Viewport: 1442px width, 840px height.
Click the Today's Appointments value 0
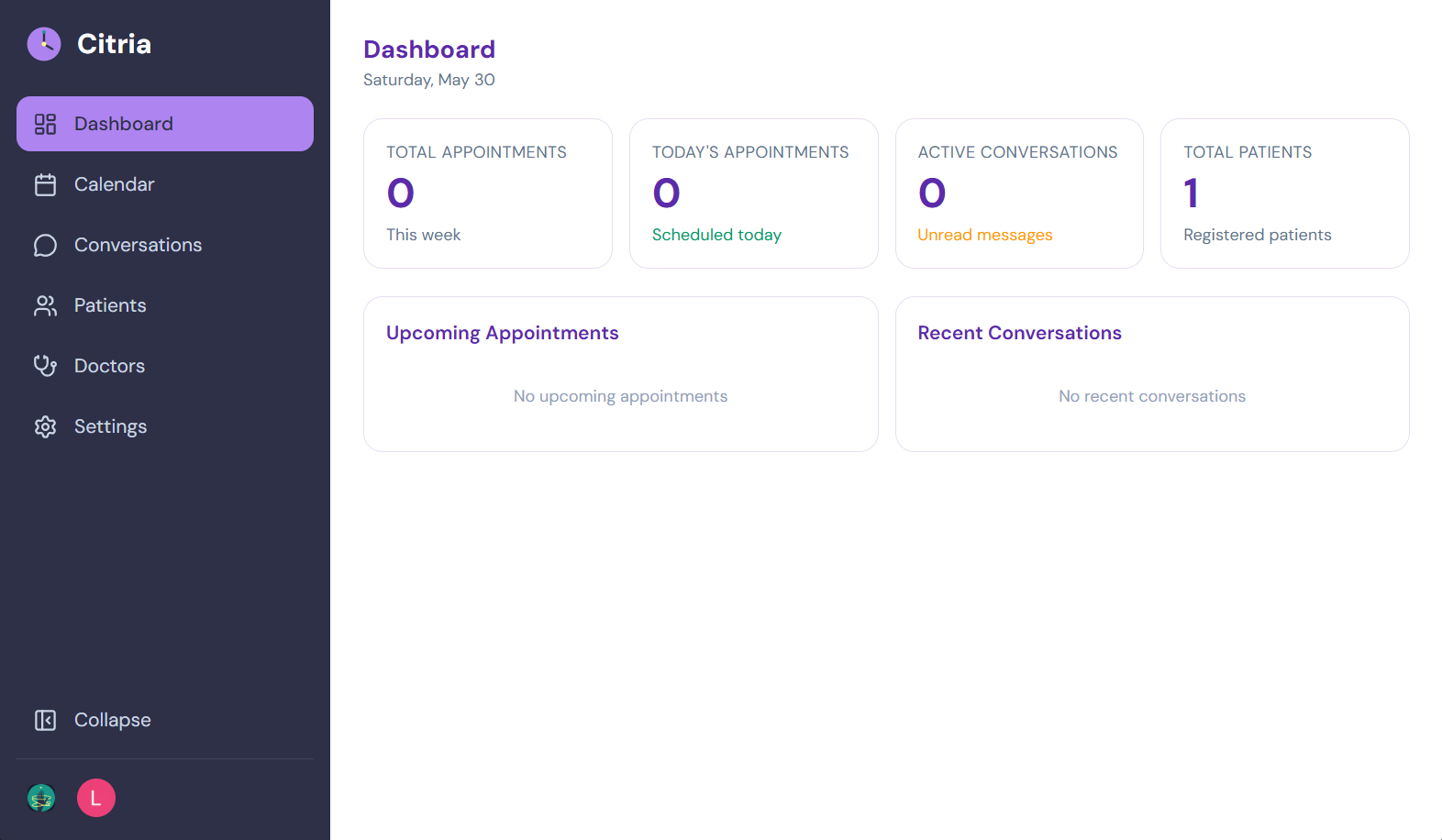[x=667, y=193]
